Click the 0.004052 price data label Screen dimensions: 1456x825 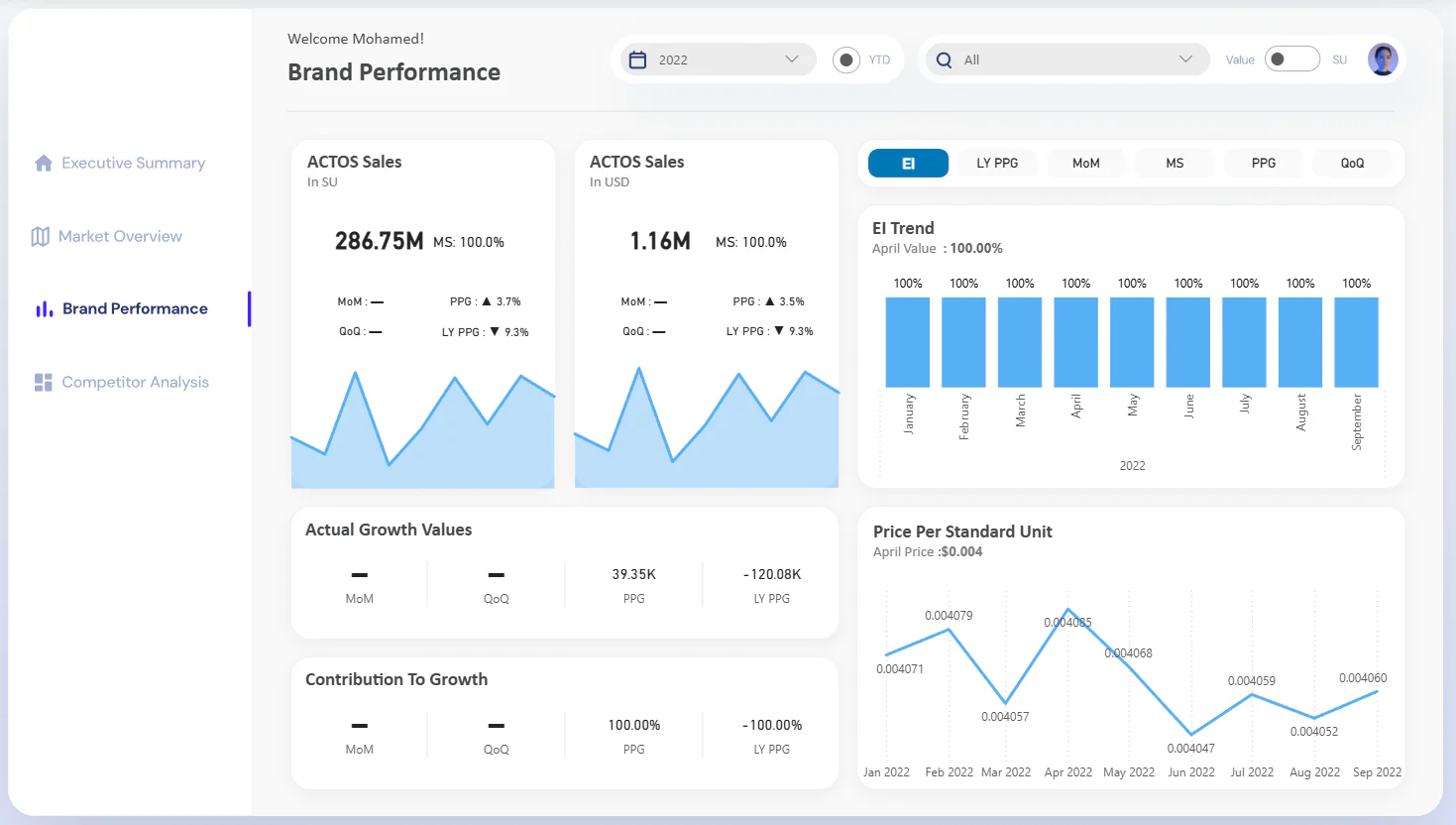point(1314,732)
